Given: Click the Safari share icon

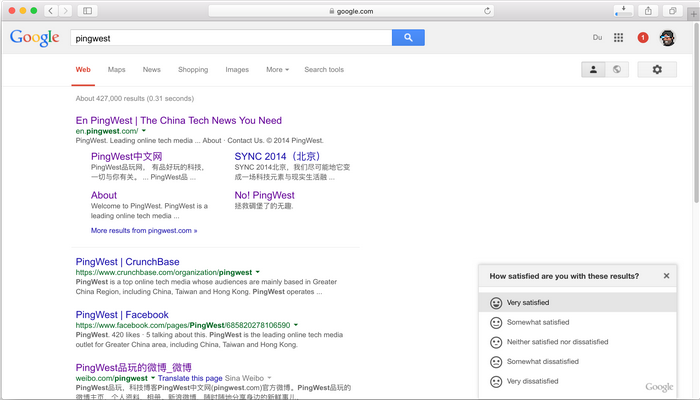Looking at the screenshot, I should pyautogui.click(x=648, y=11).
